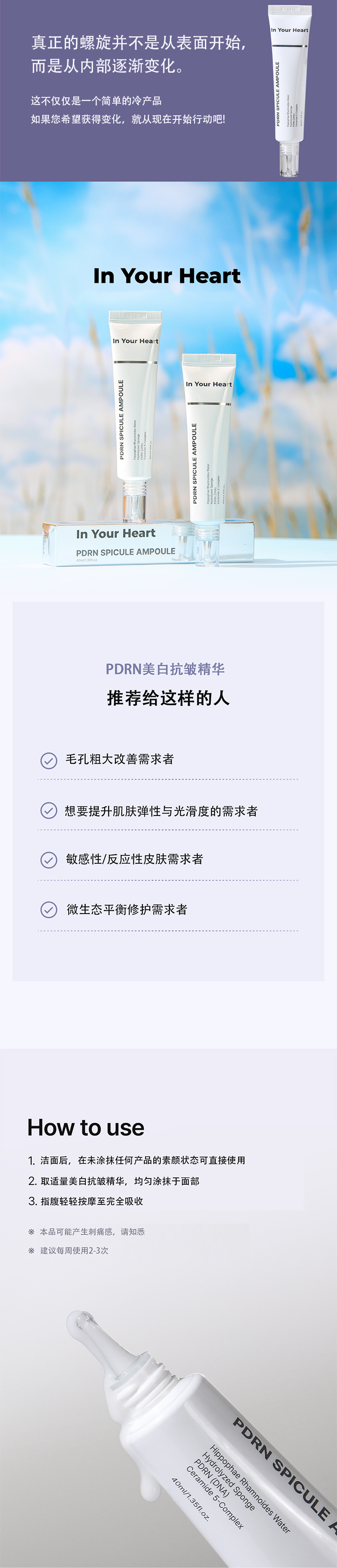Screen dimensions: 337x1568
Task: Click the 'How to use' heading
Action: click(86, 1127)
